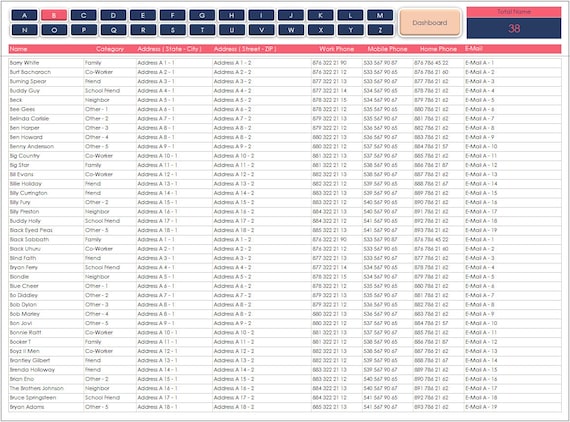Image resolution: width=570 pixels, height=422 pixels.
Task: Click the Category column header
Action: point(110,49)
